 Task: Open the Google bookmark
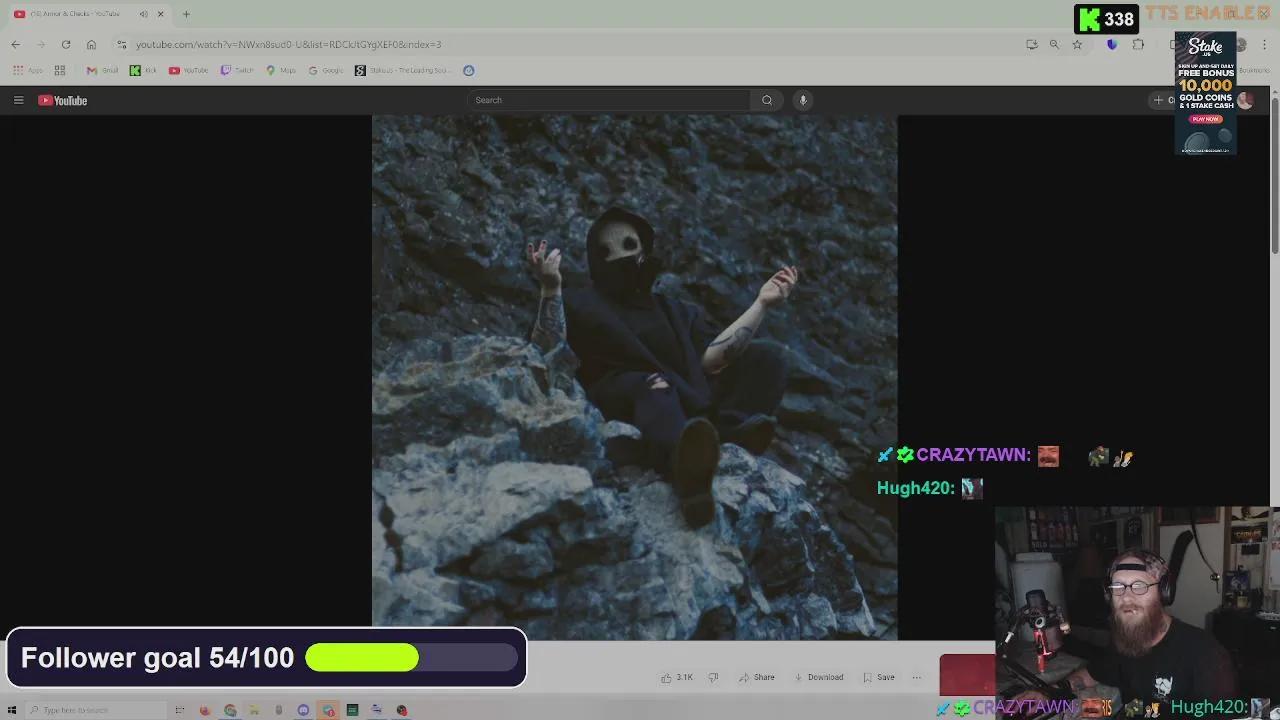coord(326,70)
